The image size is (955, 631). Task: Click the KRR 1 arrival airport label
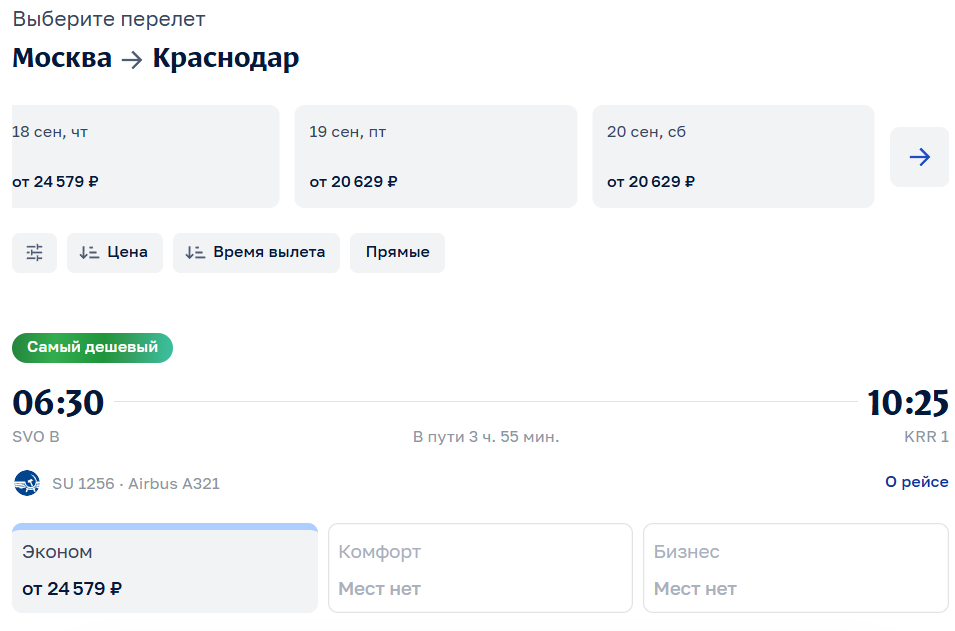pyautogui.click(x=926, y=437)
